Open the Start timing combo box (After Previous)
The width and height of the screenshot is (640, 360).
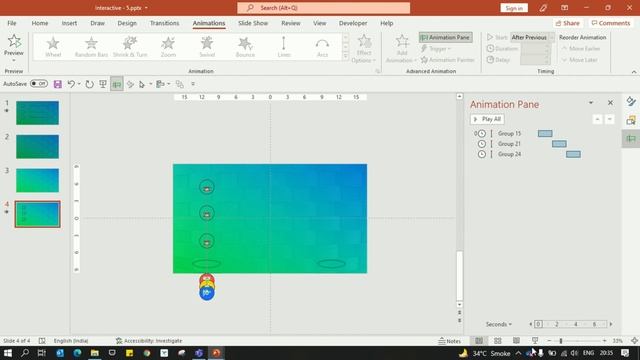click(533, 37)
